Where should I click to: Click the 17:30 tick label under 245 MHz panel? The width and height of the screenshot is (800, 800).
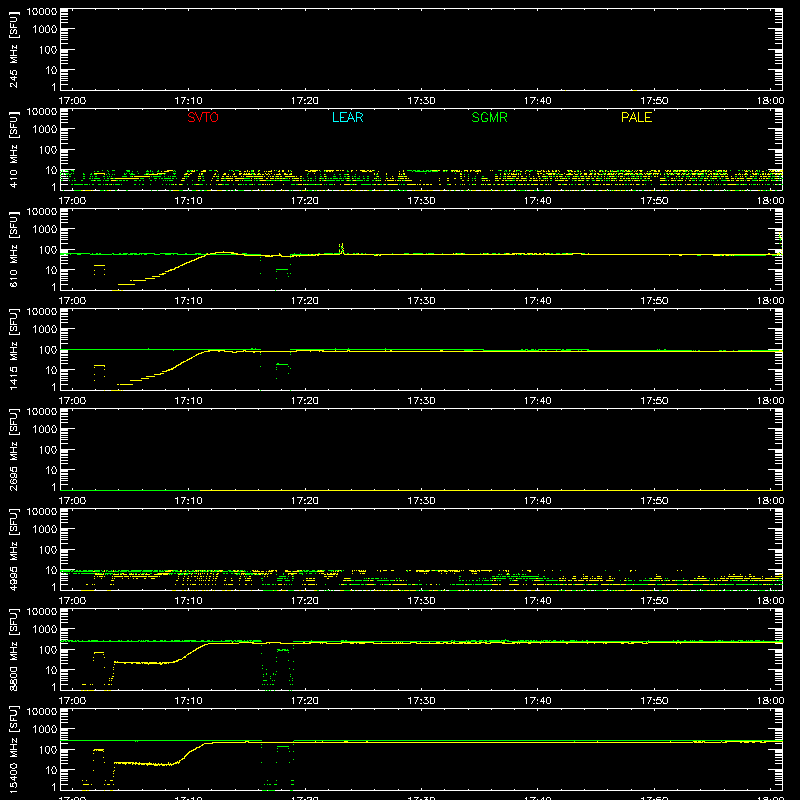(x=421, y=101)
